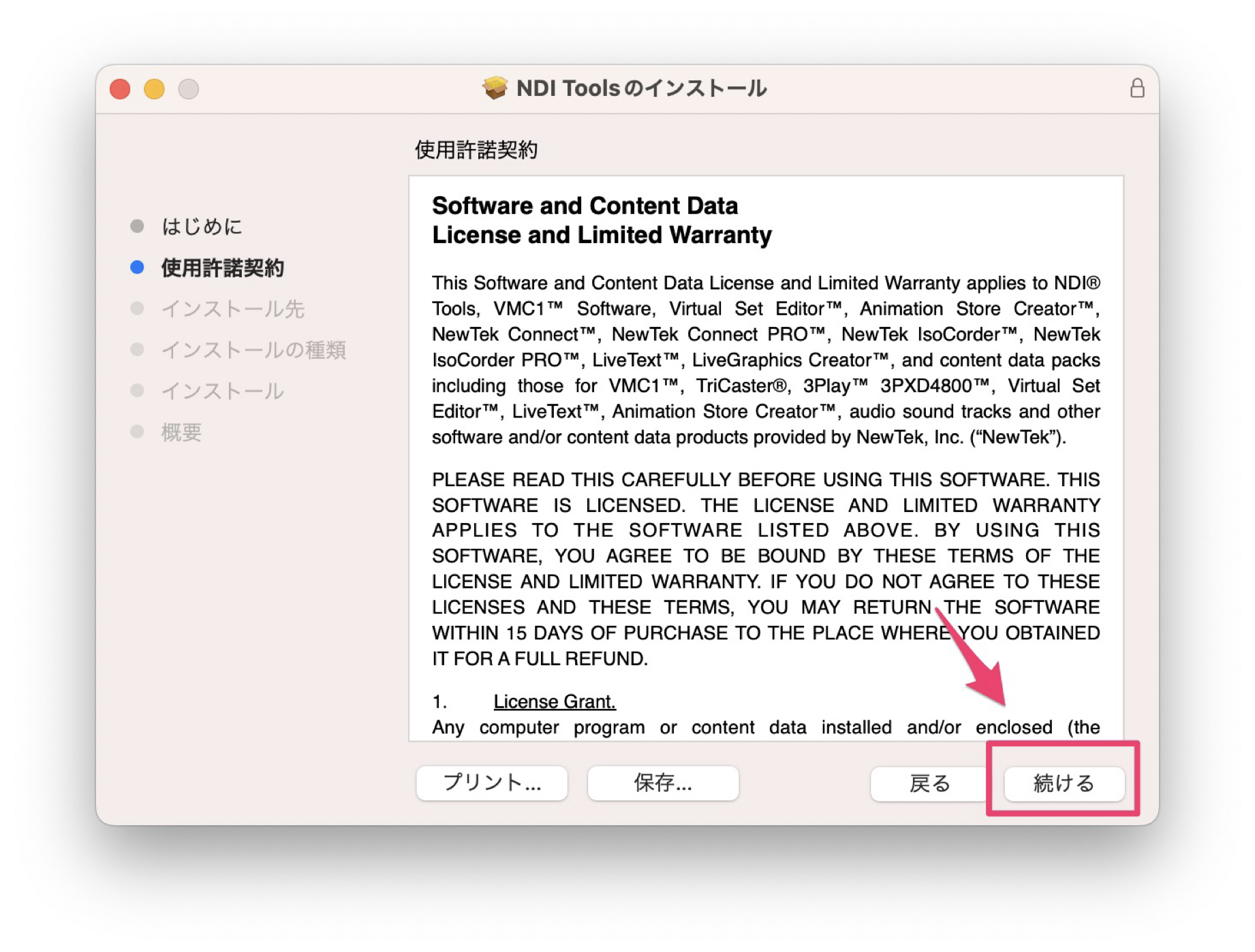Click the PLEASE READ THIS CAREFULLY paragraph

[x=766, y=569]
